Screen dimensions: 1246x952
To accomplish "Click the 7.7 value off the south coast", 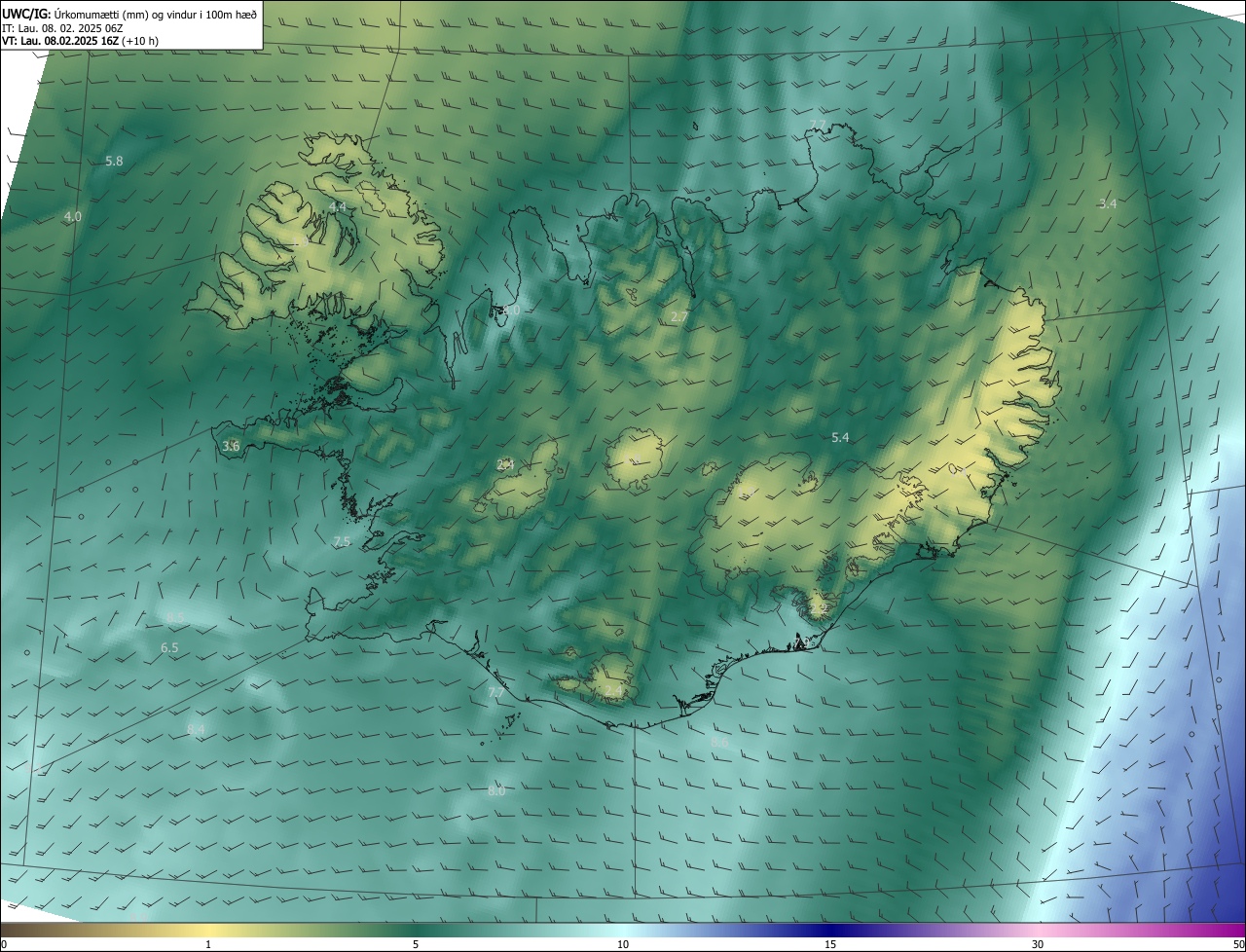I will point(495,692).
